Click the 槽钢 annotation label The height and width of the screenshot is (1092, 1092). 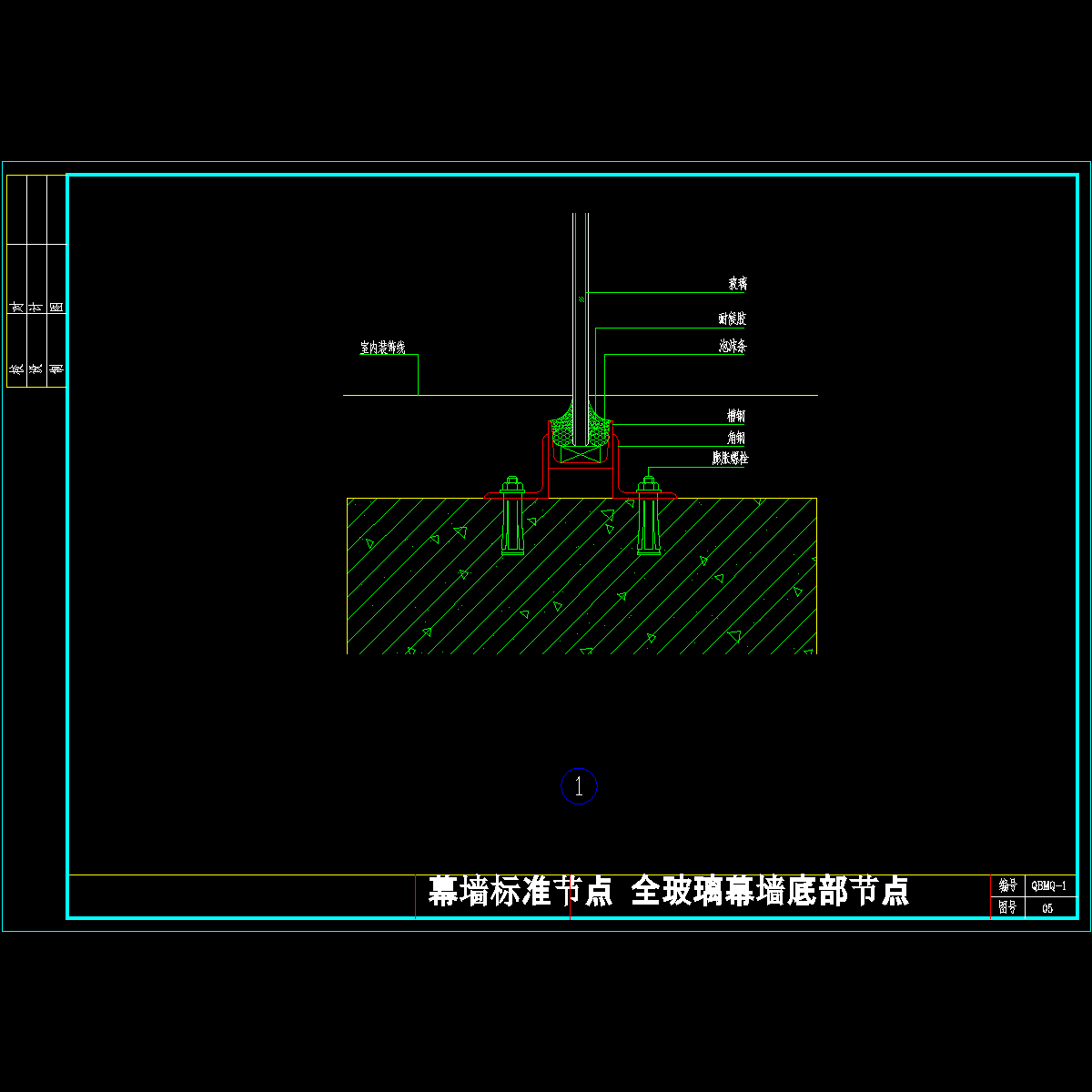(736, 416)
